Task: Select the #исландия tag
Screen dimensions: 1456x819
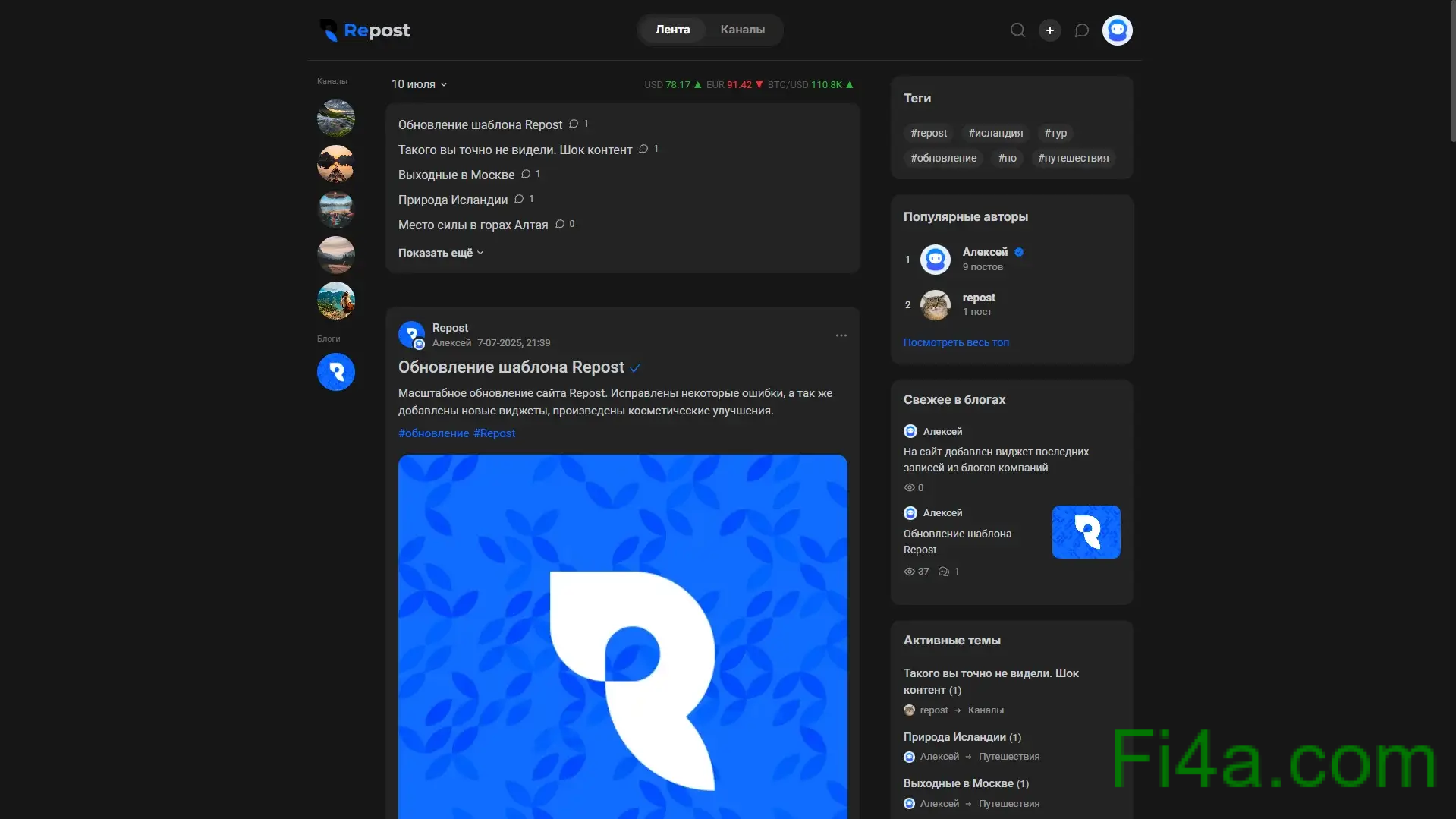Action: [x=995, y=133]
